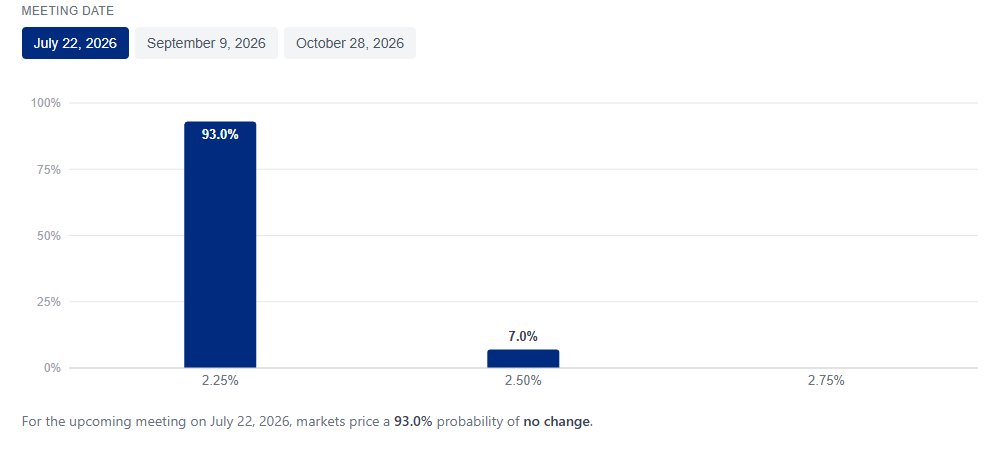Click the 0% y-axis label
Screen dimensions: 1003x460
tap(52, 368)
